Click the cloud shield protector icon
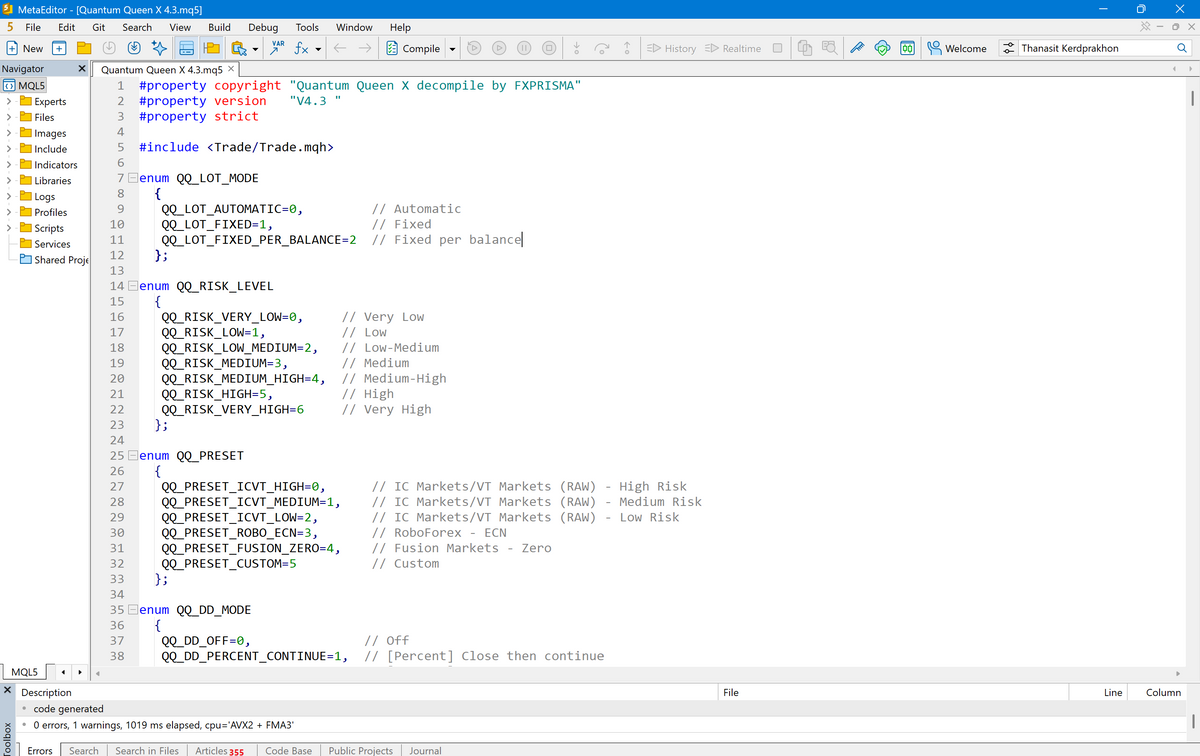This screenshot has height=756, width=1200. 882,48
